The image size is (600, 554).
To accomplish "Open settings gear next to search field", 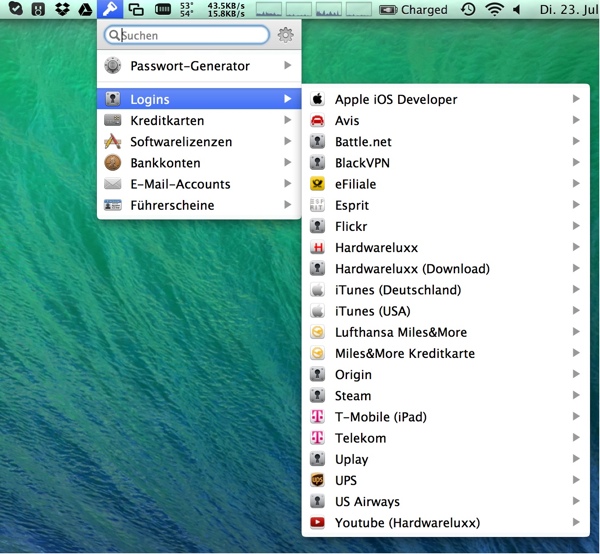I will [285, 35].
